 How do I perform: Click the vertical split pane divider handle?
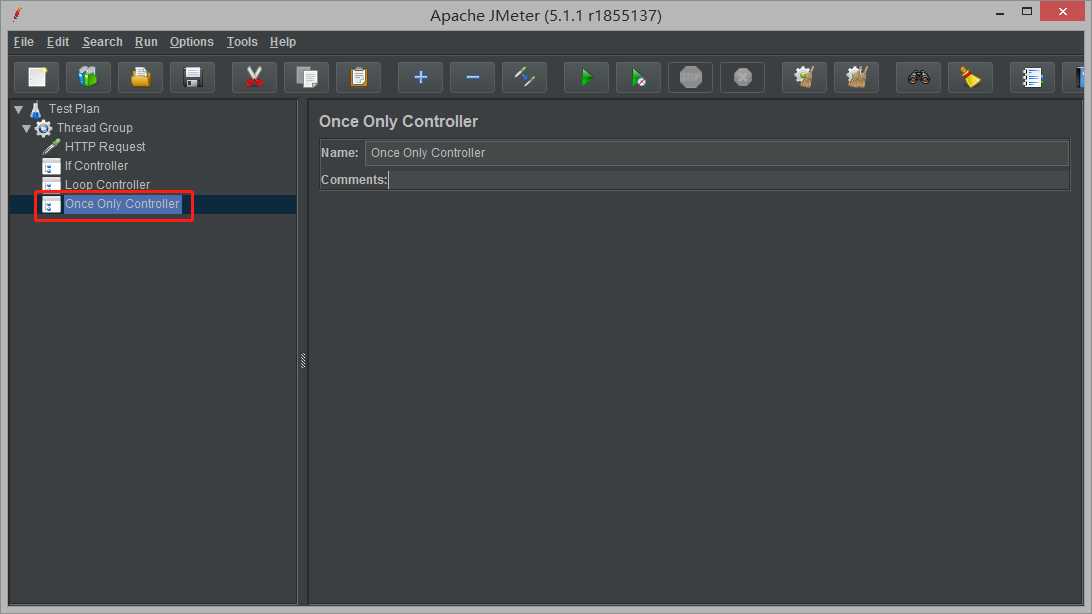pos(303,361)
